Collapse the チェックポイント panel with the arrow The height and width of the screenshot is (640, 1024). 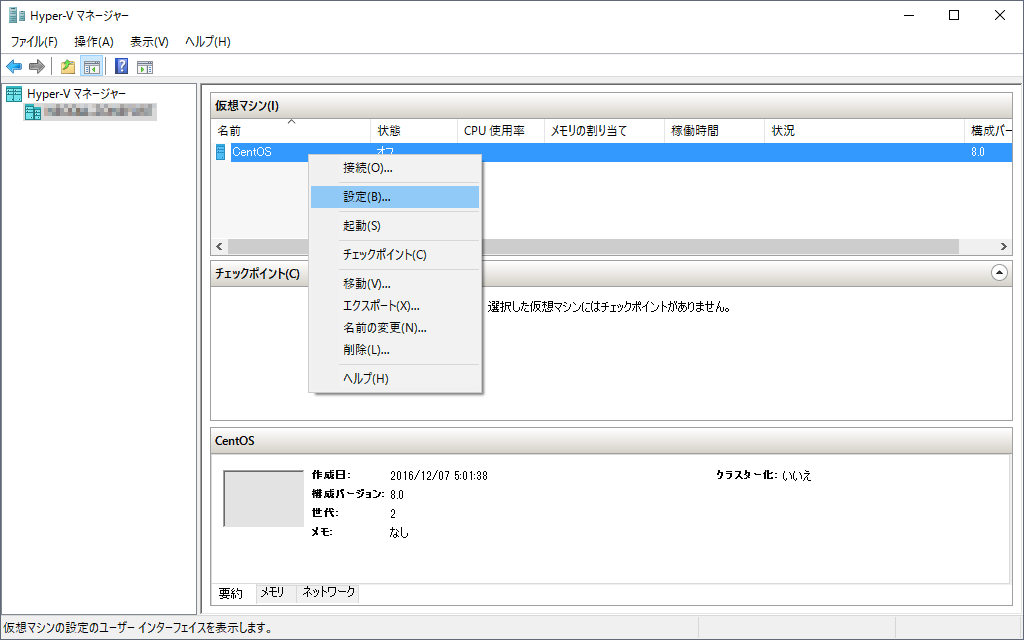point(999,273)
